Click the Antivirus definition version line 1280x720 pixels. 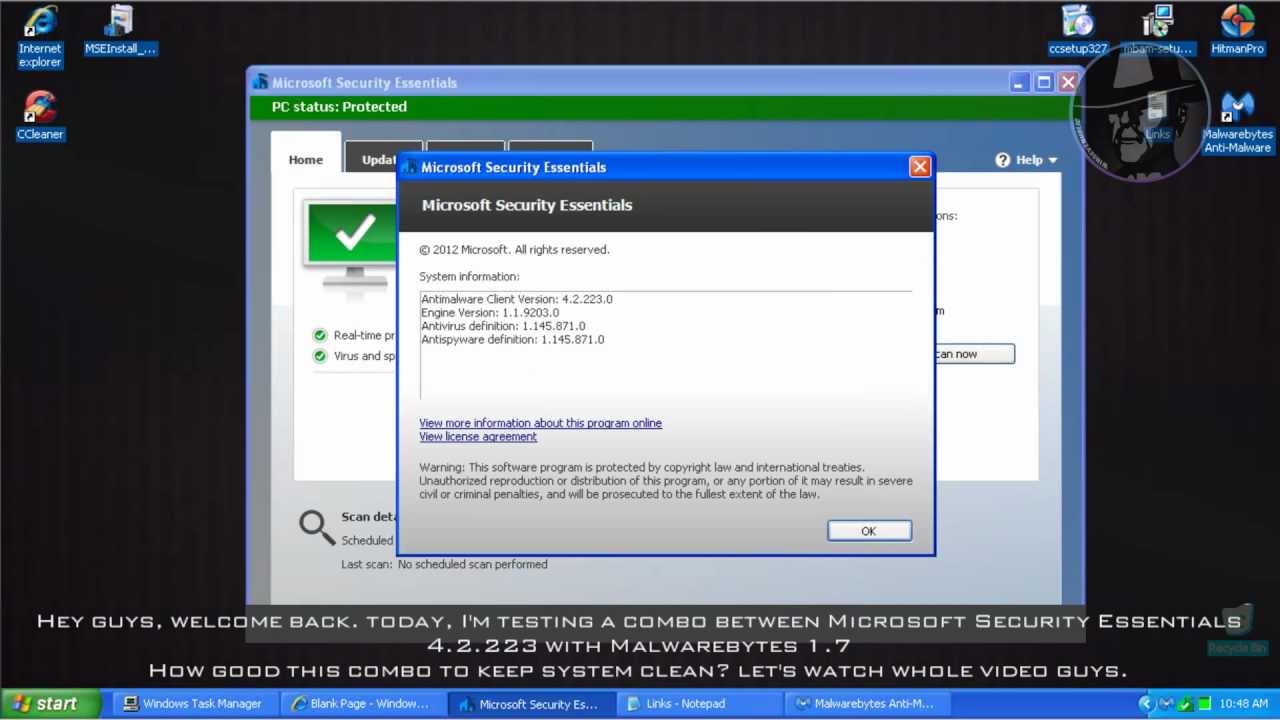coord(503,326)
